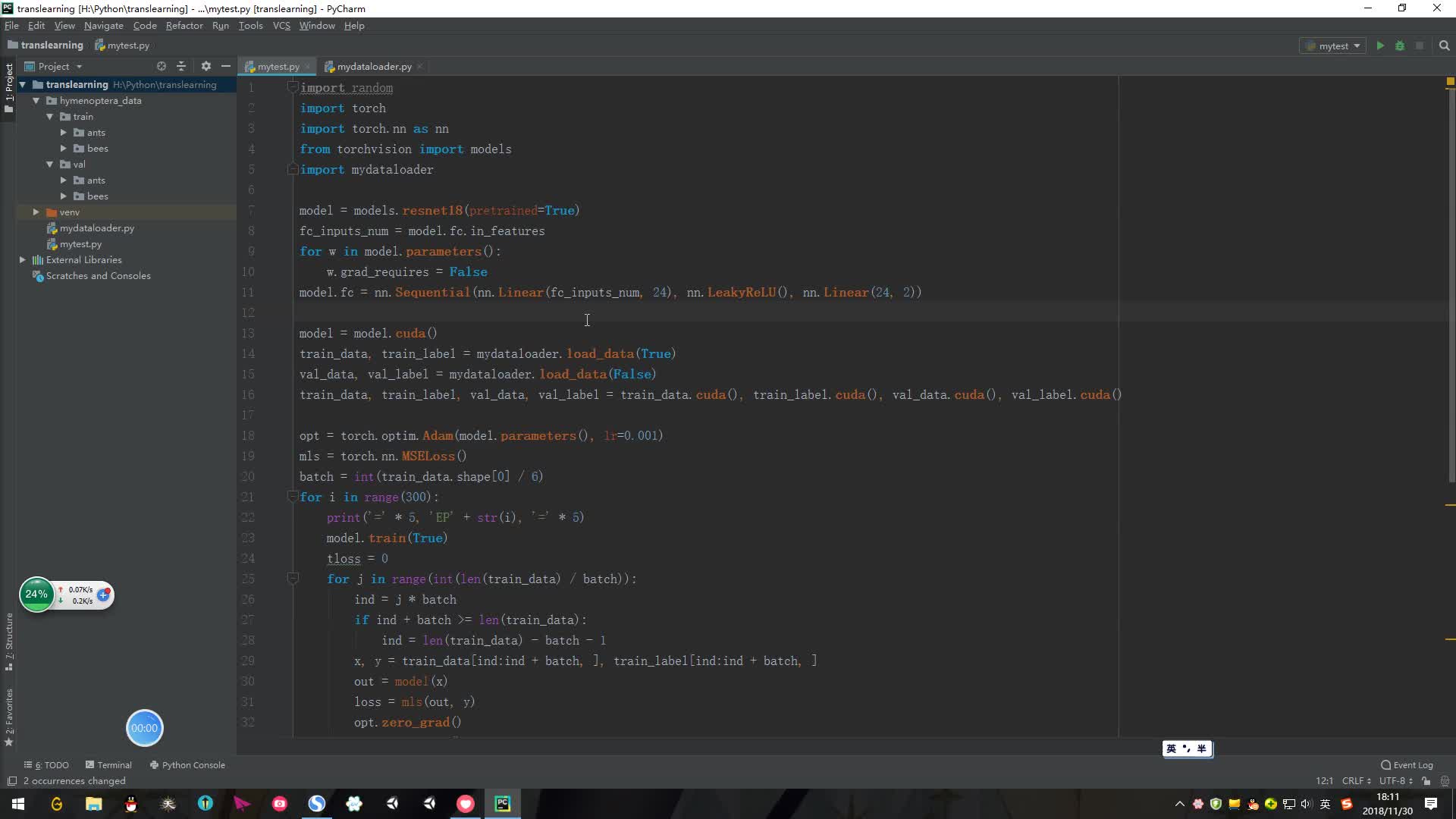The image size is (1456, 819).
Task: Start debugging with the Debug icon
Action: pyautogui.click(x=1401, y=45)
